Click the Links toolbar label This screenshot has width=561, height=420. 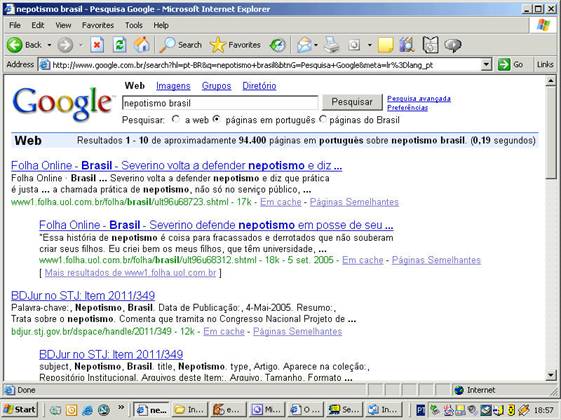pyautogui.click(x=545, y=65)
